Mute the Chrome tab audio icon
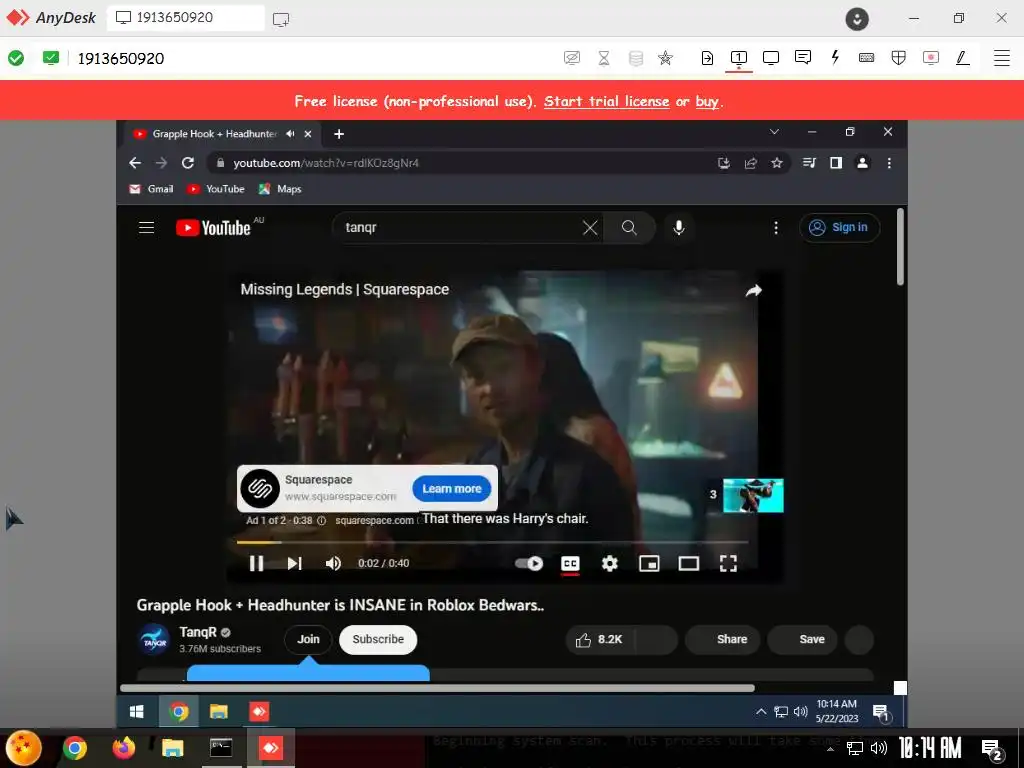The image size is (1024, 768). 290,134
